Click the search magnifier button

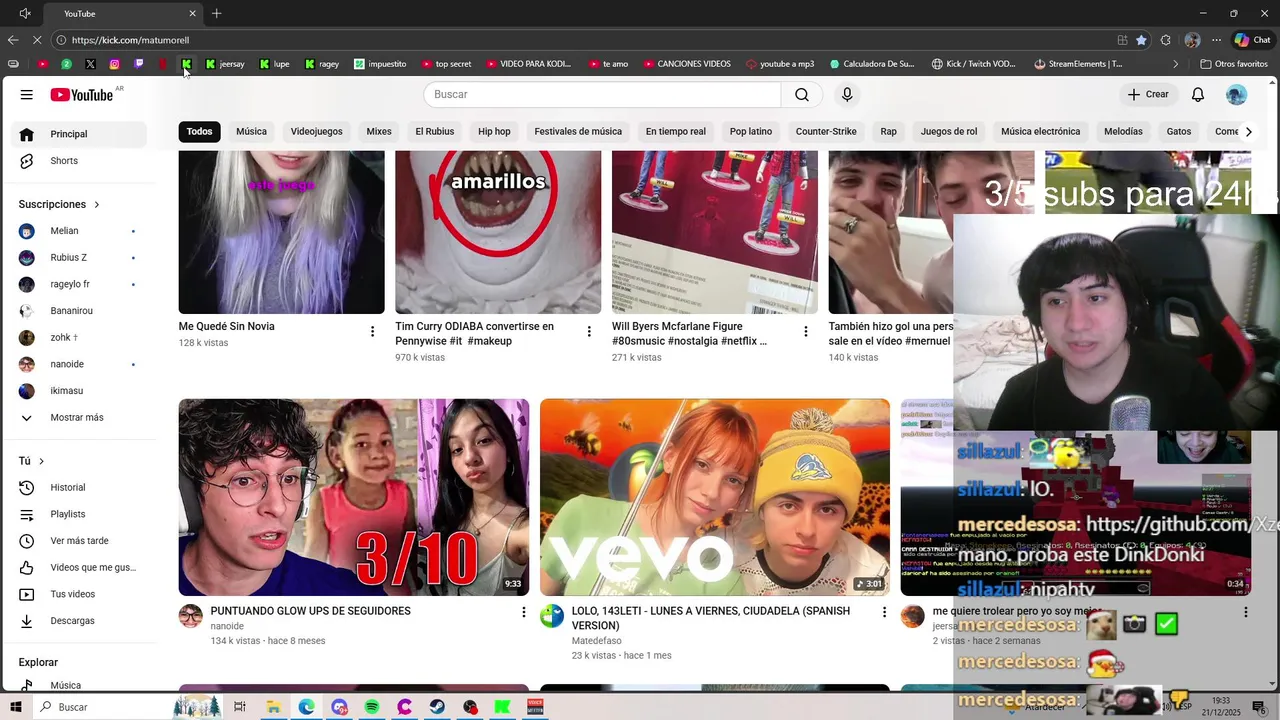802,94
